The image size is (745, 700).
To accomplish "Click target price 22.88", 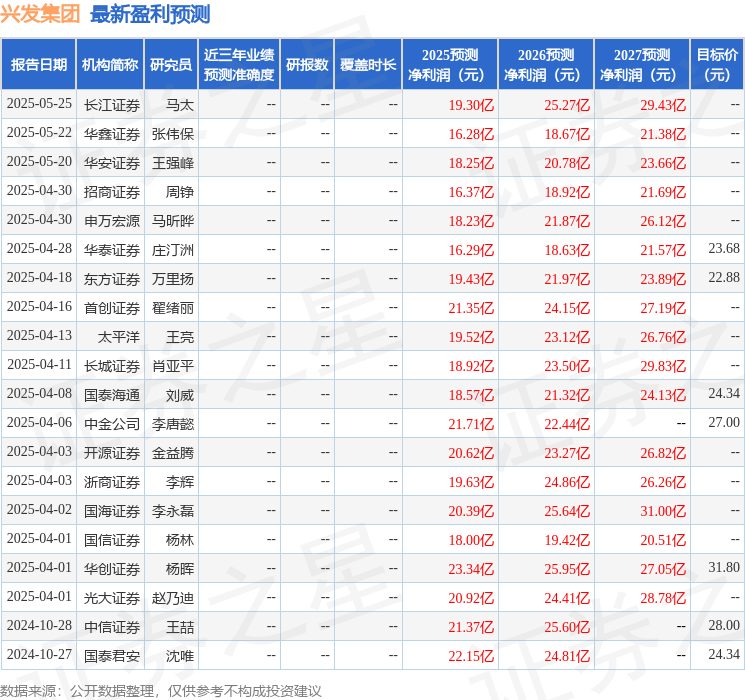I will [724, 277].
